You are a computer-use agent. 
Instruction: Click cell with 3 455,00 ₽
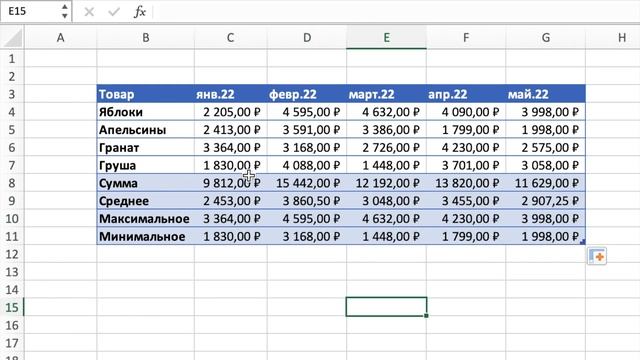click(x=466, y=201)
